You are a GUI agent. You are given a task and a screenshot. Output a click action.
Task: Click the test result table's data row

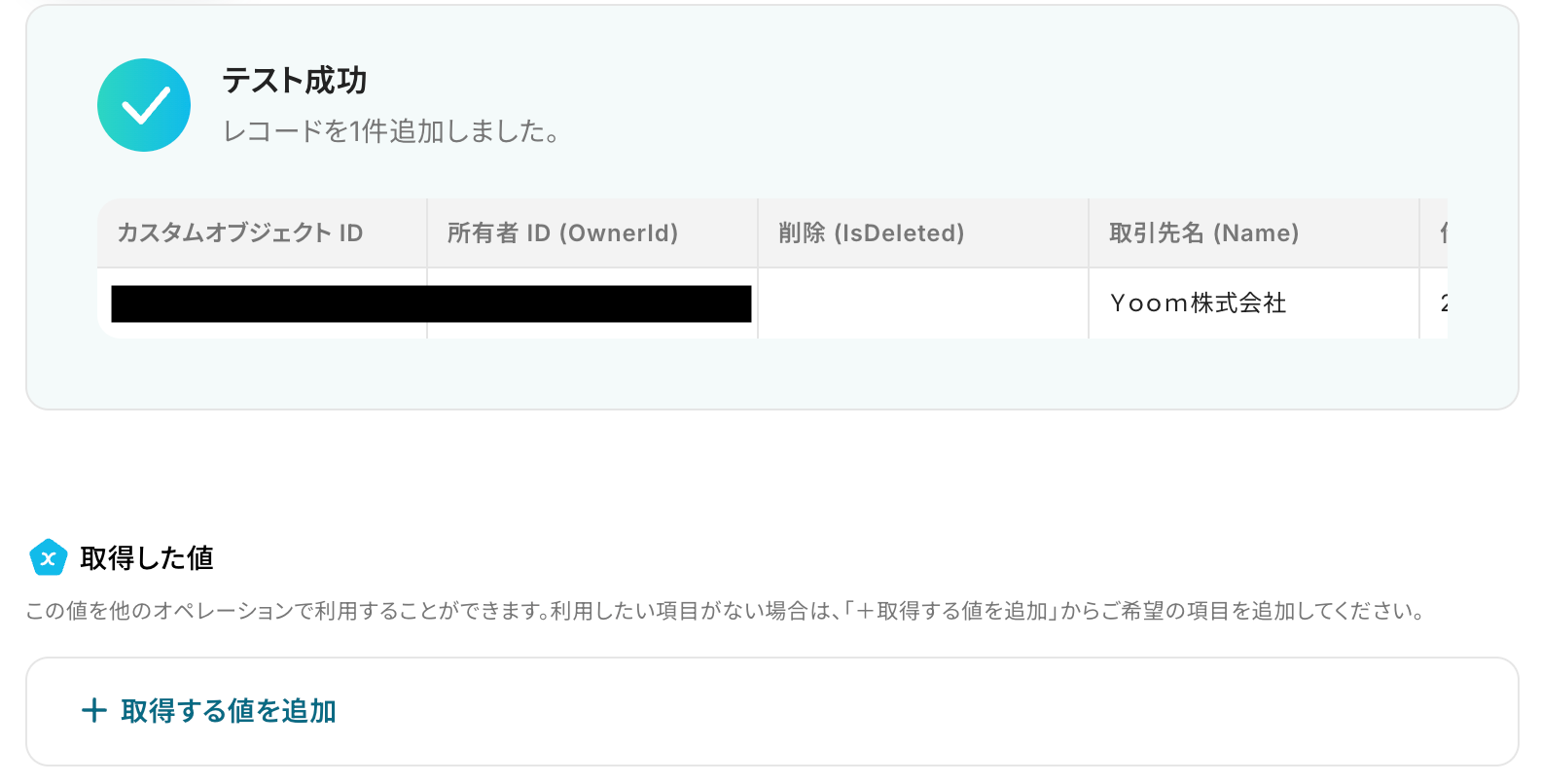point(772,303)
